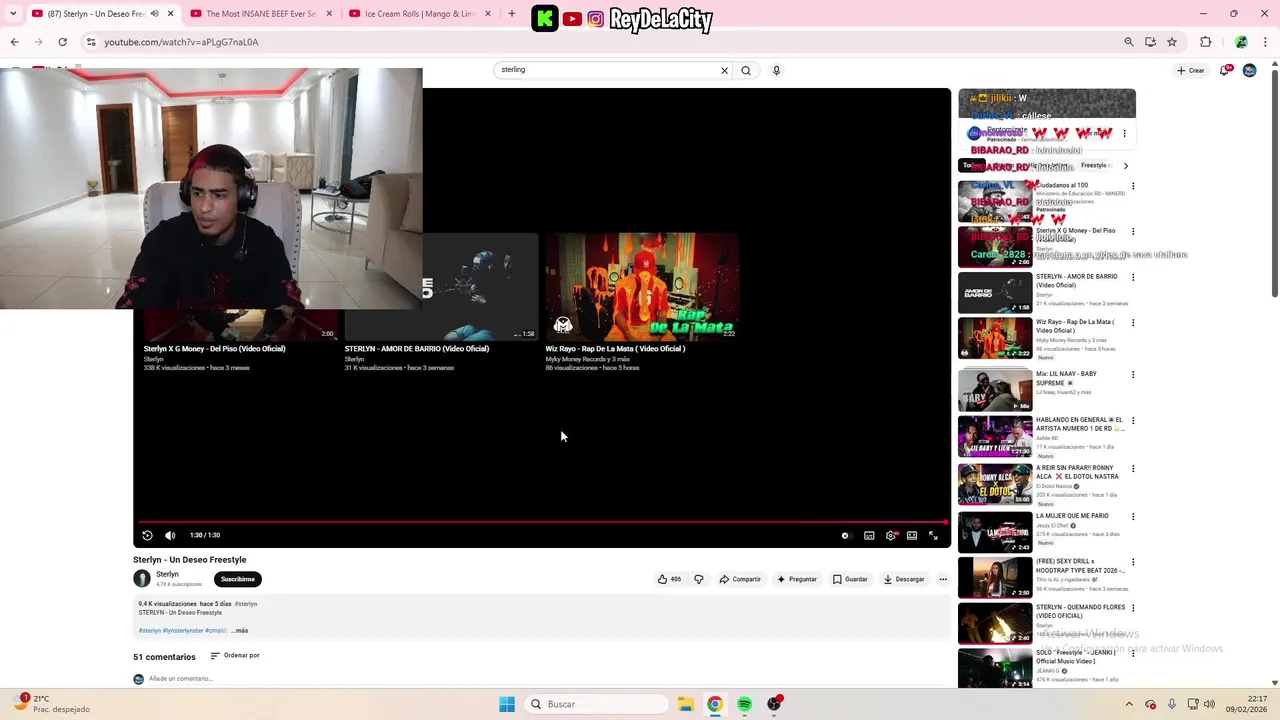This screenshot has height=720, width=1280.
Task: Mute the Sterlyn tab audio icon
Action: (x=154, y=14)
